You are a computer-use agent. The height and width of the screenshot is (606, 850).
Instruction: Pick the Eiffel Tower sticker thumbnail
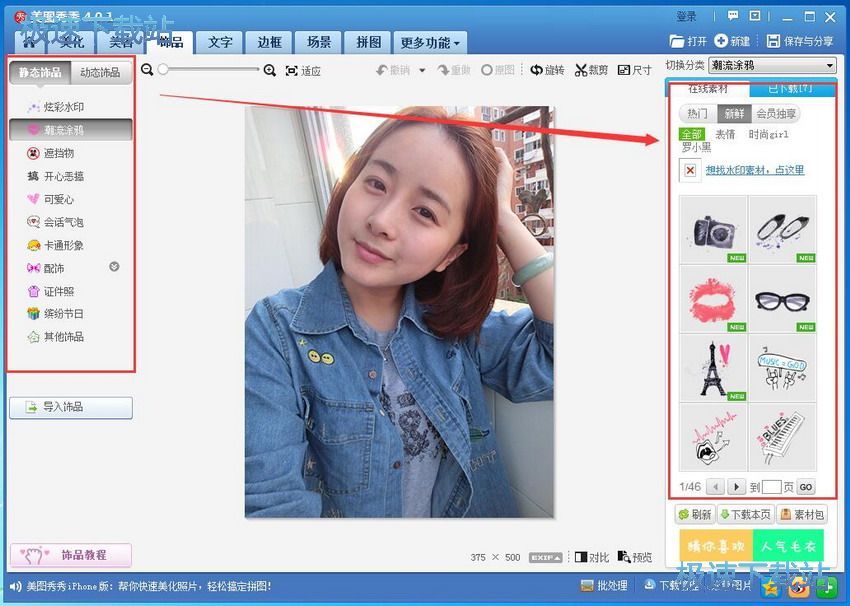coord(713,368)
